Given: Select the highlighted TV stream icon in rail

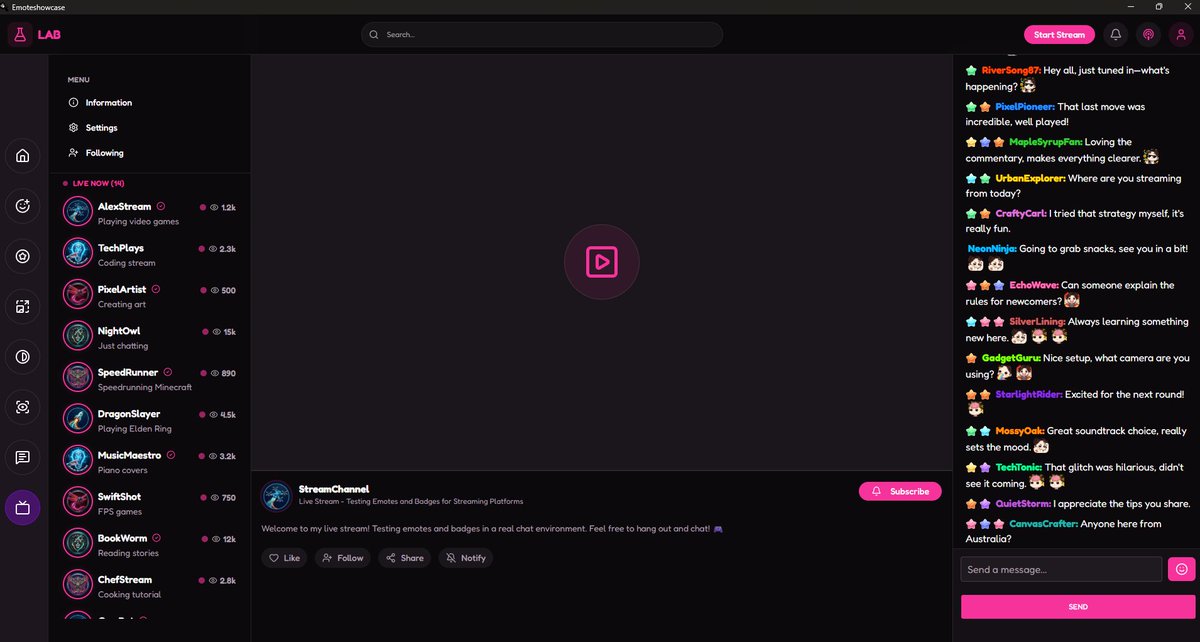Looking at the screenshot, I should point(23,508).
